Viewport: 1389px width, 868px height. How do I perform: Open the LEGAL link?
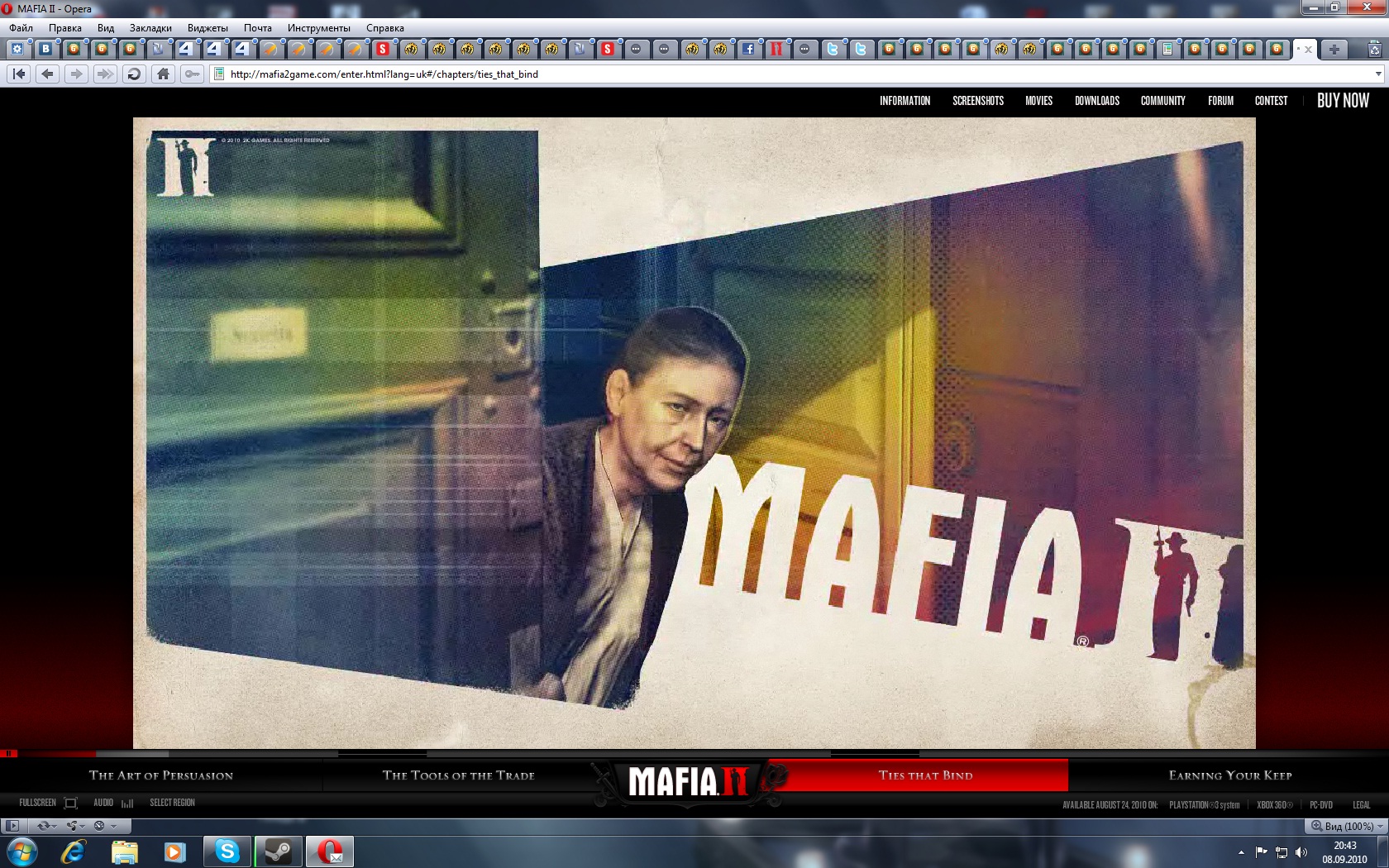click(1362, 805)
